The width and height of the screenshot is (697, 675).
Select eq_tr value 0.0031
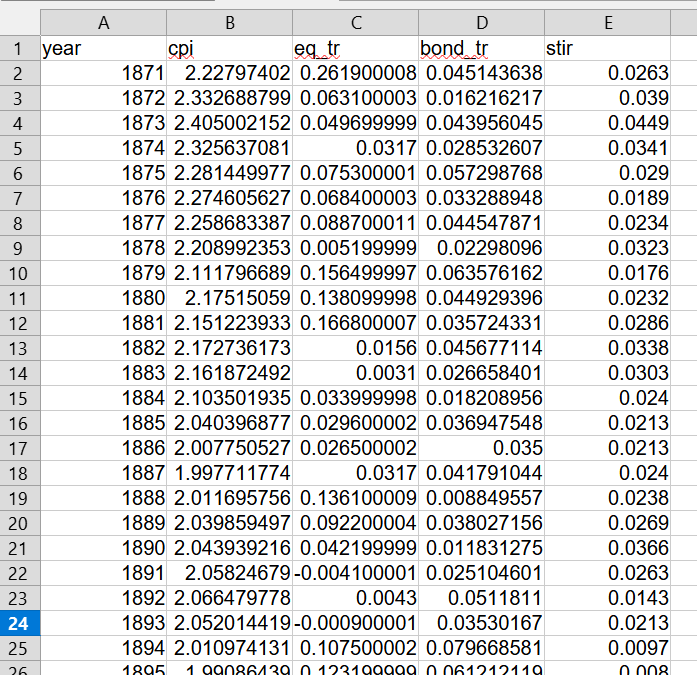pyautogui.click(x=356, y=373)
